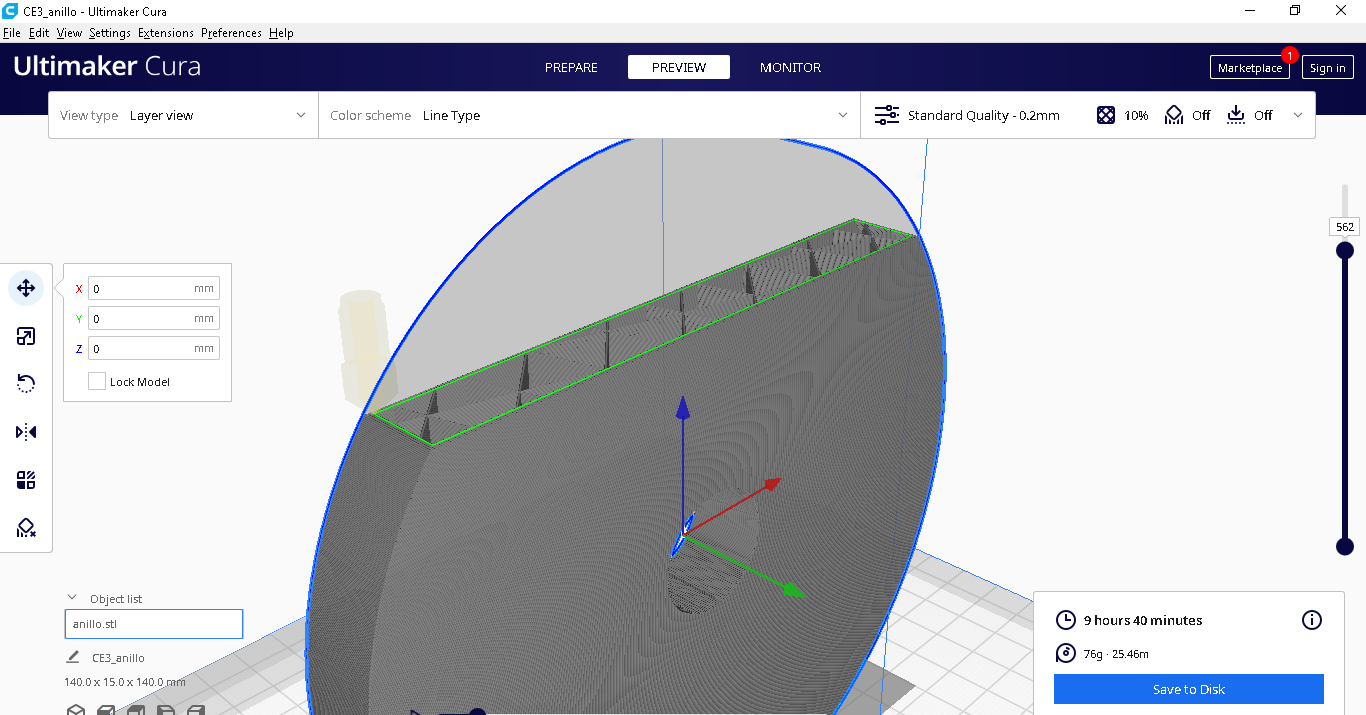Open the Color scheme dropdown
The height and width of the screenshot is (715, 1366).
589,115
